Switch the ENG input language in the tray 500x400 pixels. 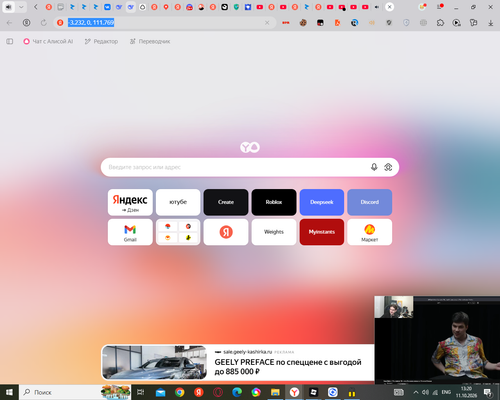(x=446, y=392)
